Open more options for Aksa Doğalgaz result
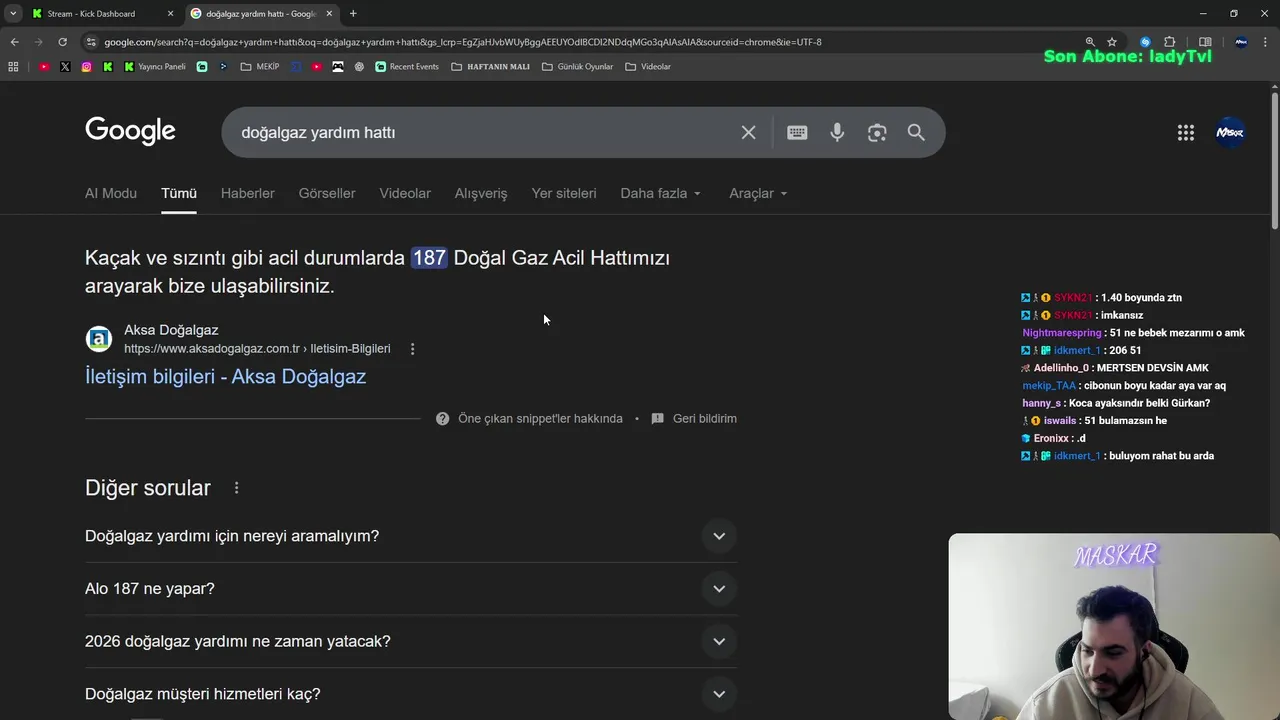The height and width of the screenshot is (720, 1280). [412, 349]
